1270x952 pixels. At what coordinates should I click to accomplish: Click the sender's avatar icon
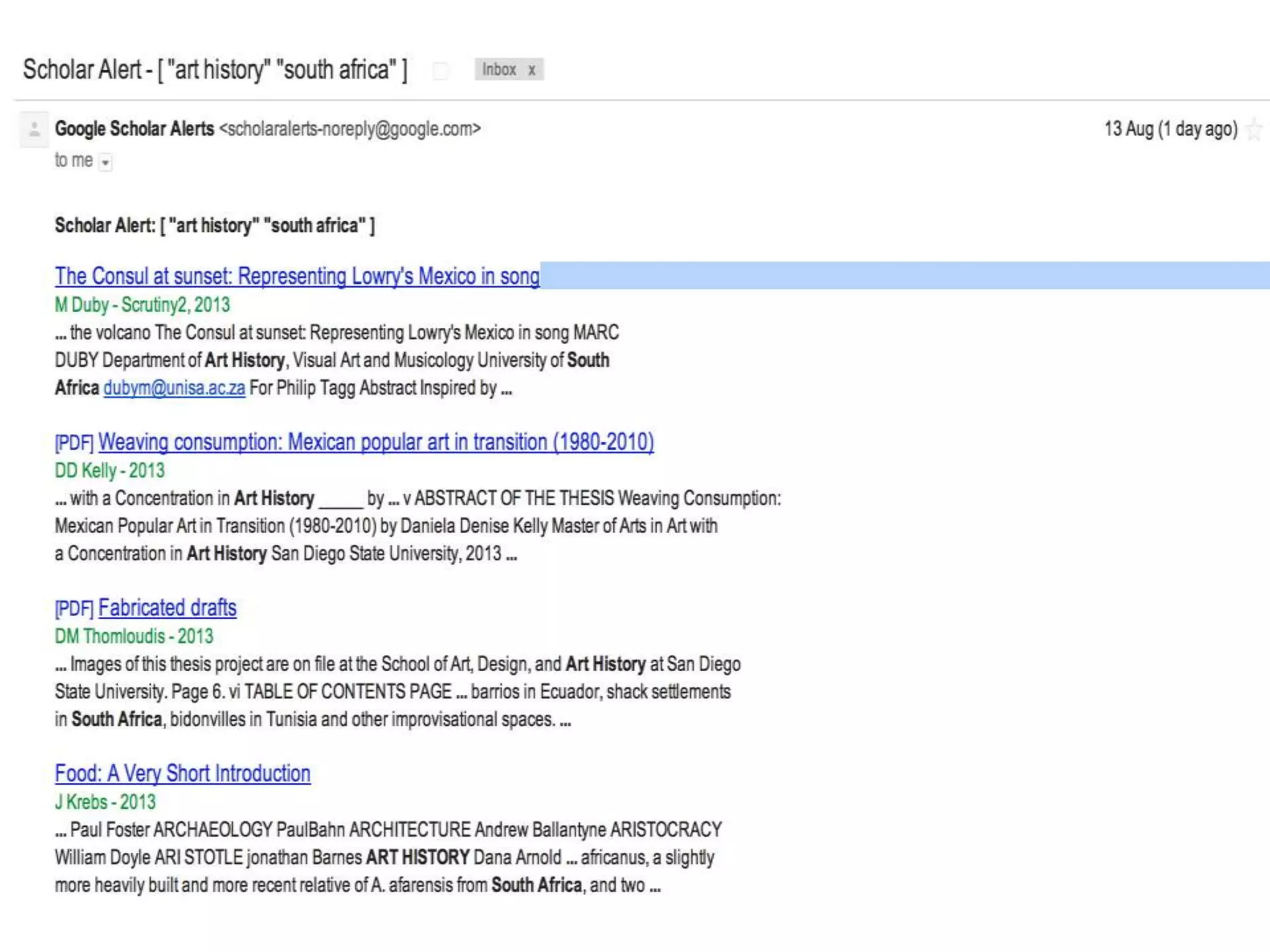pyautogui.click(x=34, y=130)
